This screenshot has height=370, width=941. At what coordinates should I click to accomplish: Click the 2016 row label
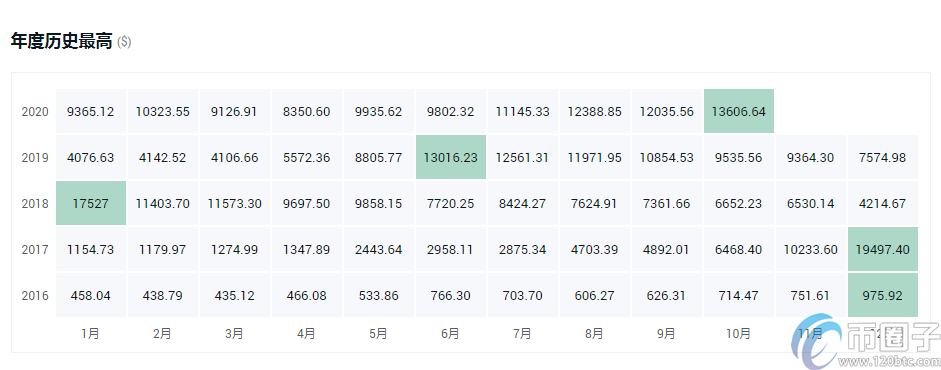tap(35, 296)
